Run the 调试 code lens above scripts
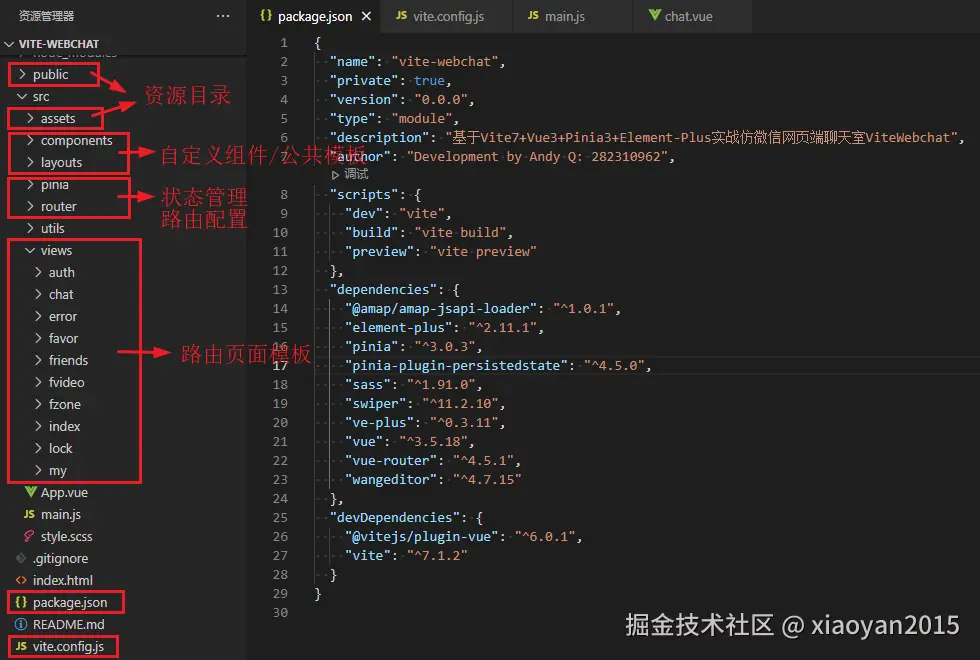This screenshot has width=980, height=660. pyautogui.click(x=352, y=174)
